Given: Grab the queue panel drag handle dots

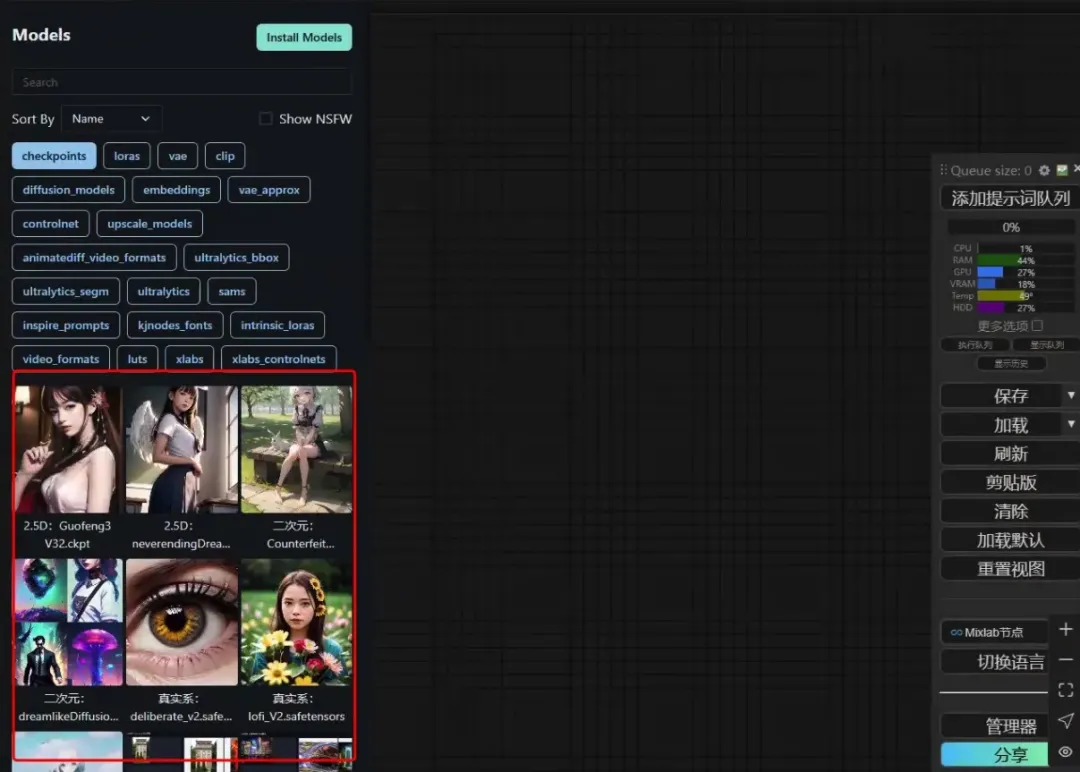Looking at the screenshot, I should 944,169.
